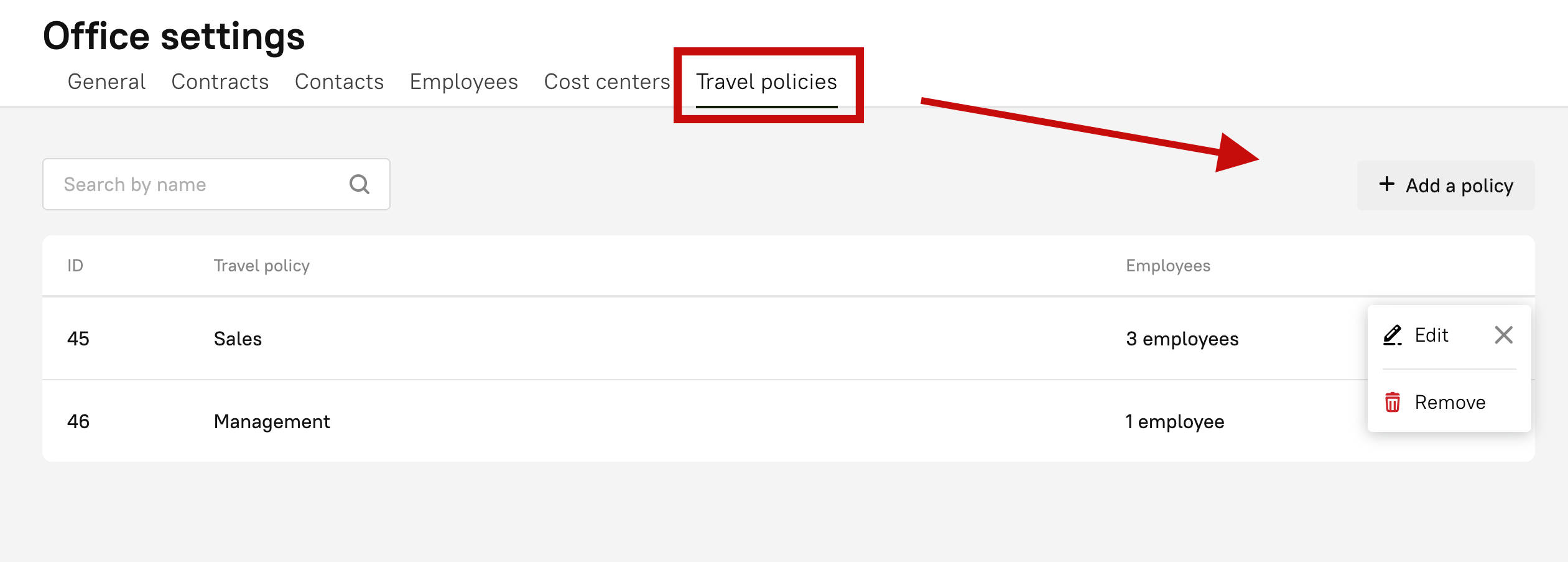Select the Cost centers tab
The width and height of the screenshot is (1568, 562).
607,82
